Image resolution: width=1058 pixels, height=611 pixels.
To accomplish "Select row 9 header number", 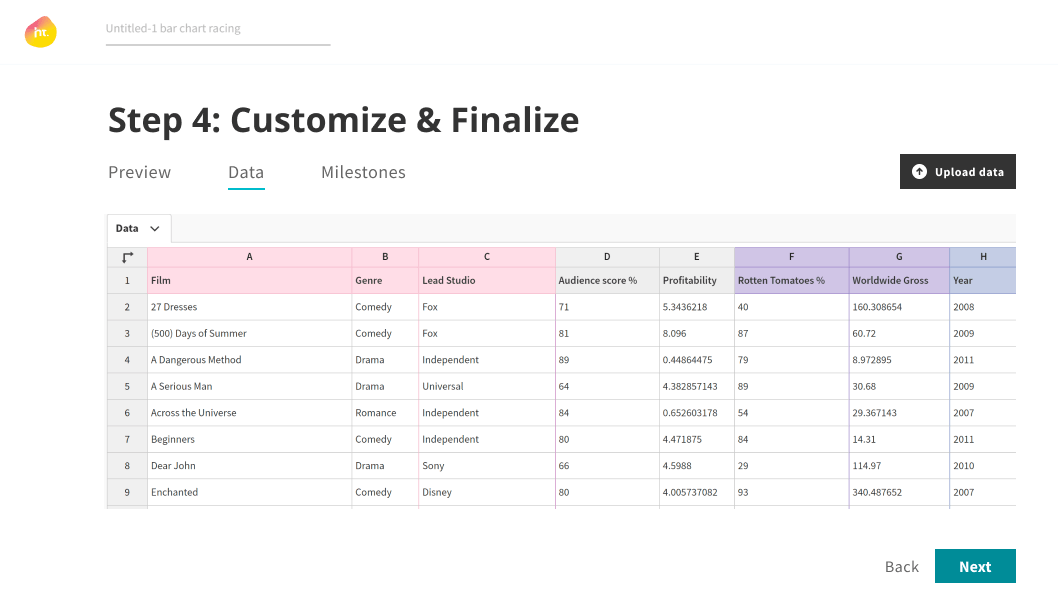I will [127, 492].
